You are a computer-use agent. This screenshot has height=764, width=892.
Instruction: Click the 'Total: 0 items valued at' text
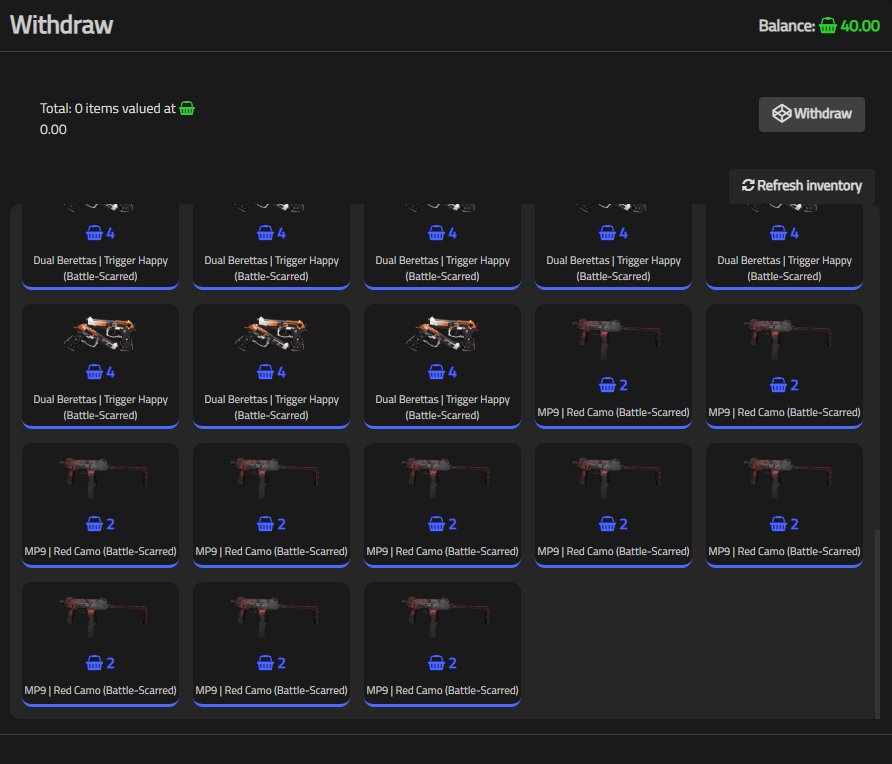coord(108,109)
